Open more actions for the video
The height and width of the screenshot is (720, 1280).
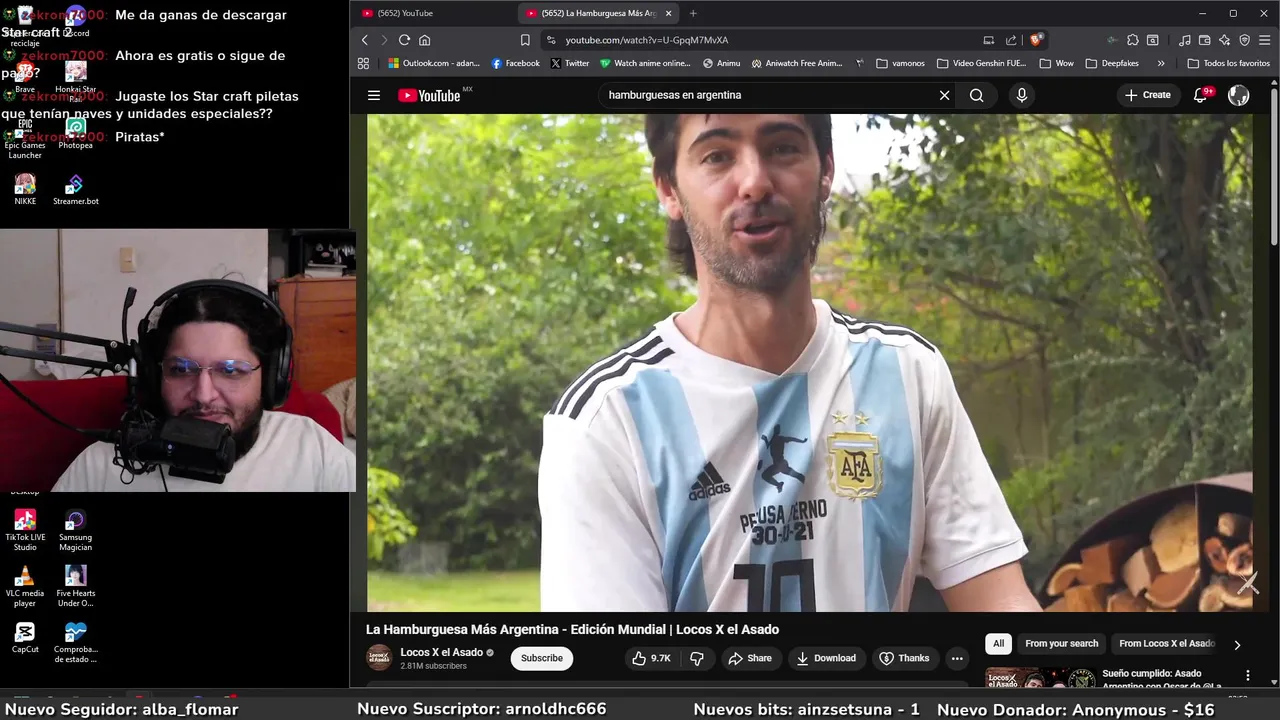[957, 658]
